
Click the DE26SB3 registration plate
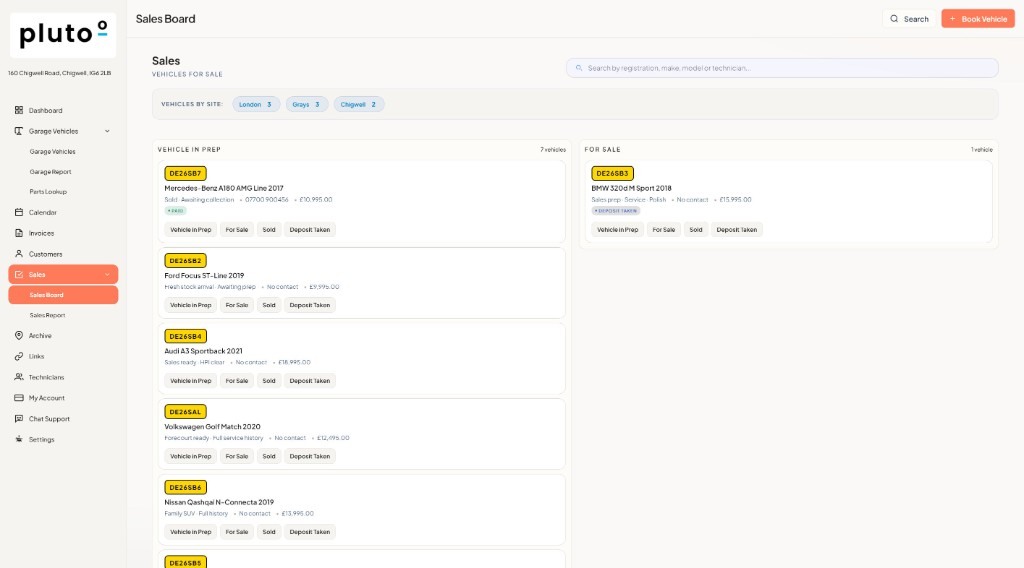tap(613, 174)
